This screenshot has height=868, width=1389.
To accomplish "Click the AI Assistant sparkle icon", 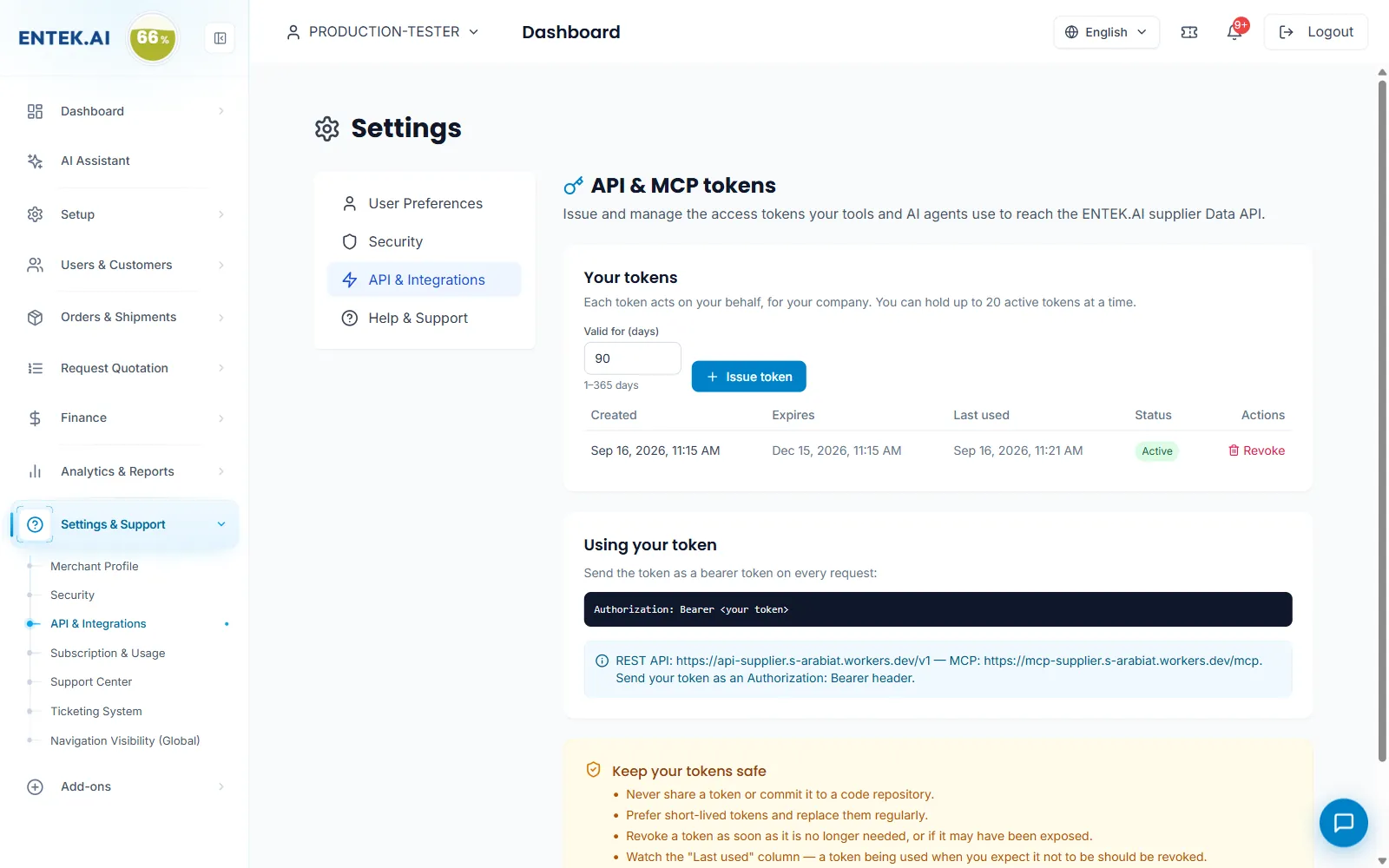I will coord(35,161).
